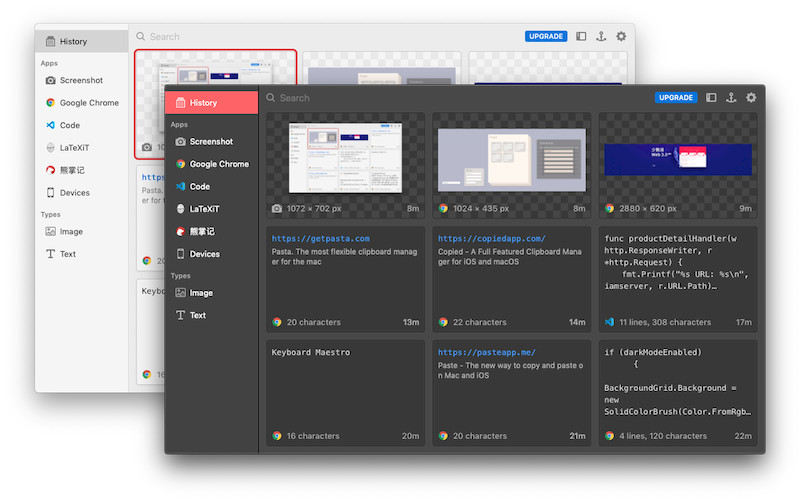Click 熊掌记 bear icon in dark sidebar
Viewport: 800px width, 500px height.
click(180, 231)
